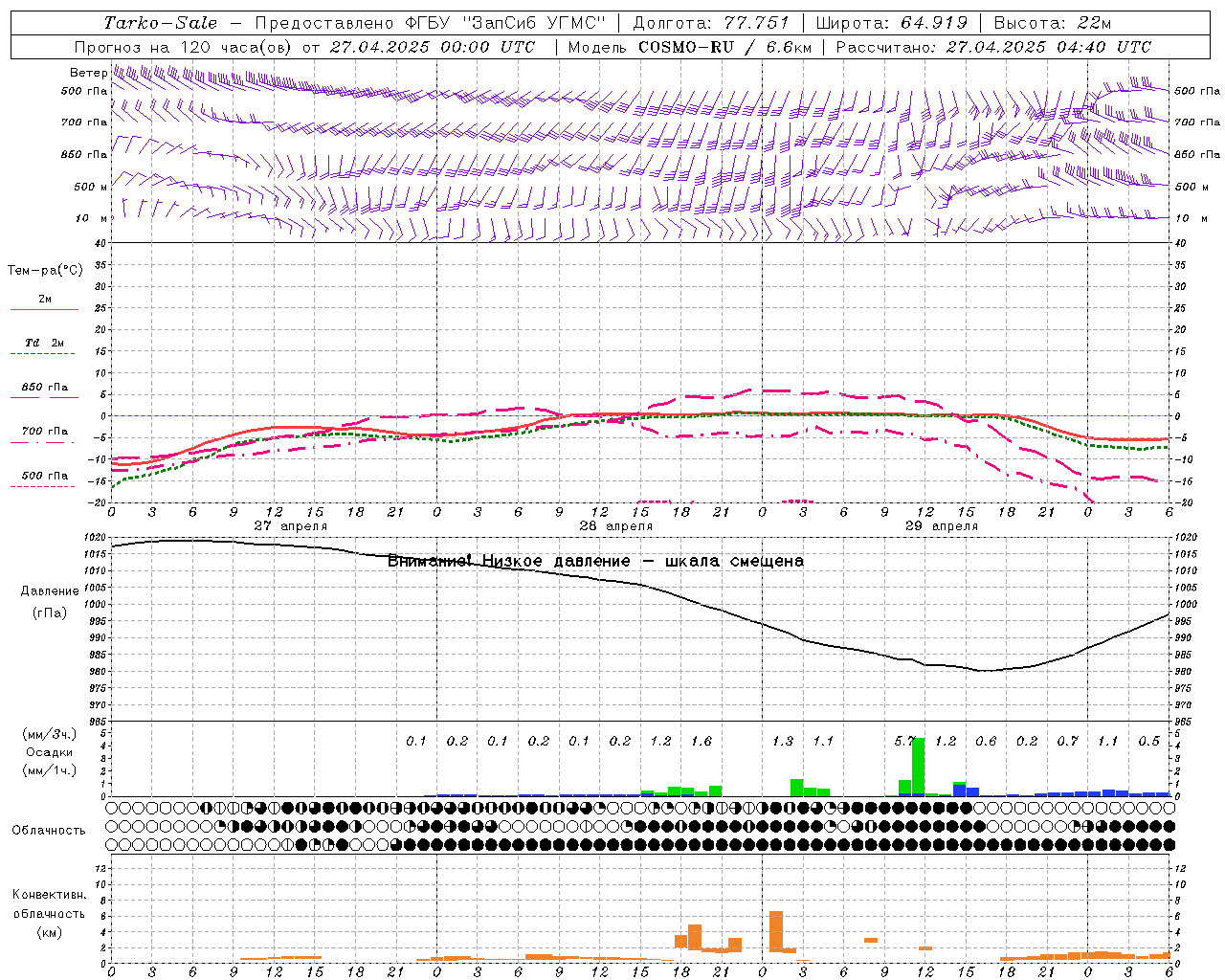Click the tallest orange convective cloud bar
This screenshot has width=1225, height=980.
click(x=776, y=931)
